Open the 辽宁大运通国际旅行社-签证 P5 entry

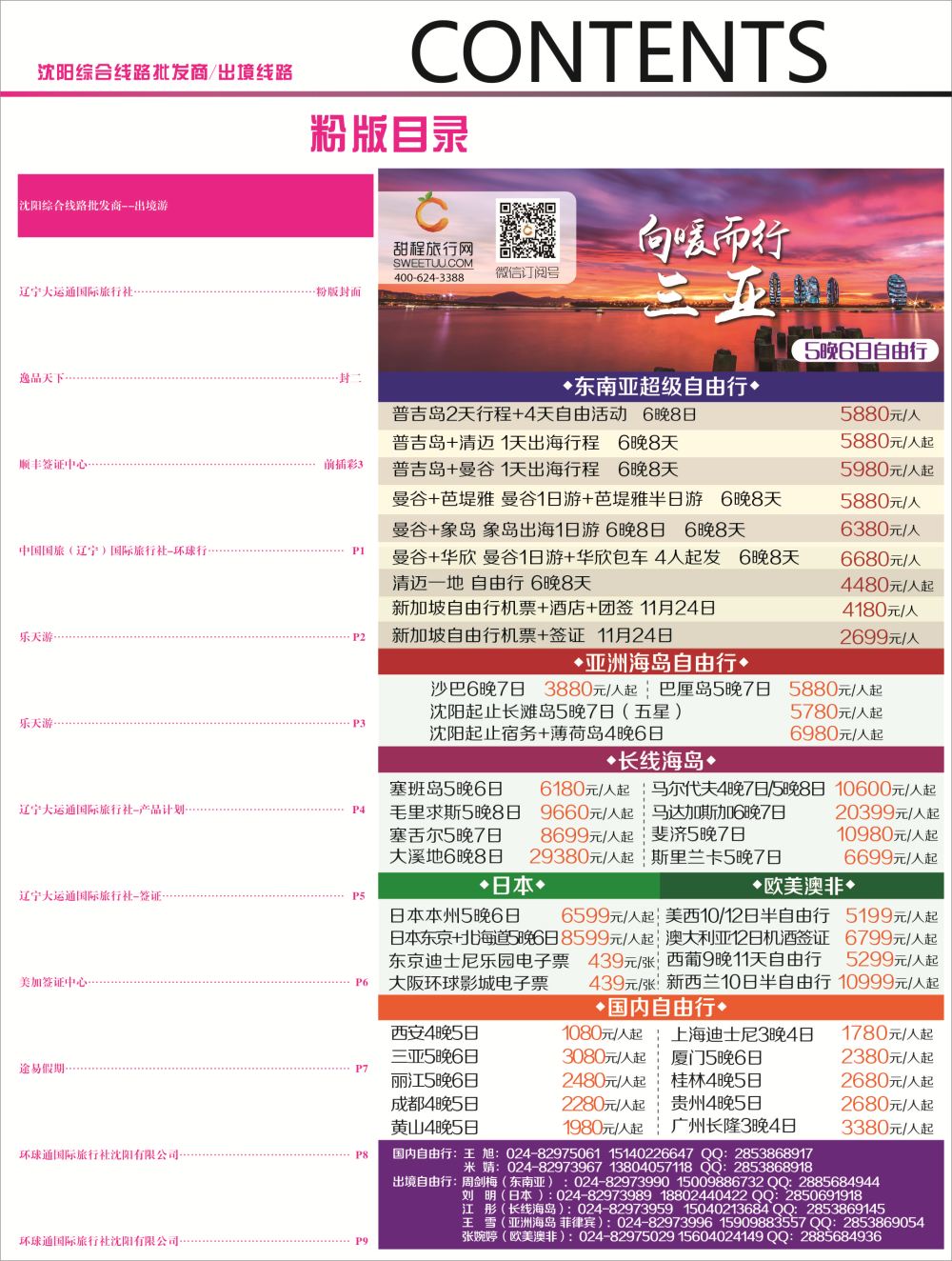point(191,895)
